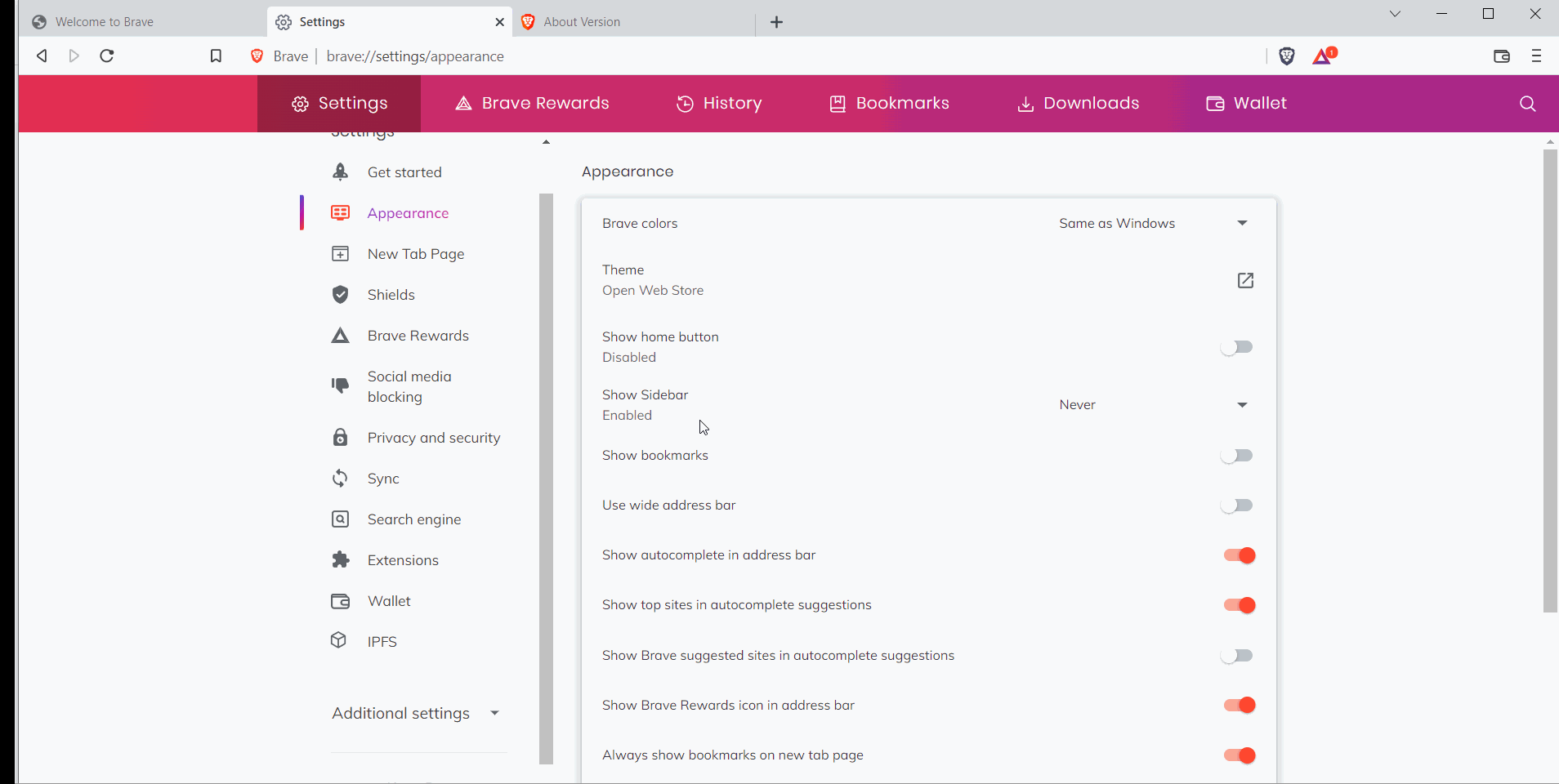Select IPFS in the settings sidebar
The width and height of the screenshot is (1559, 784).
tap(381, 641)
